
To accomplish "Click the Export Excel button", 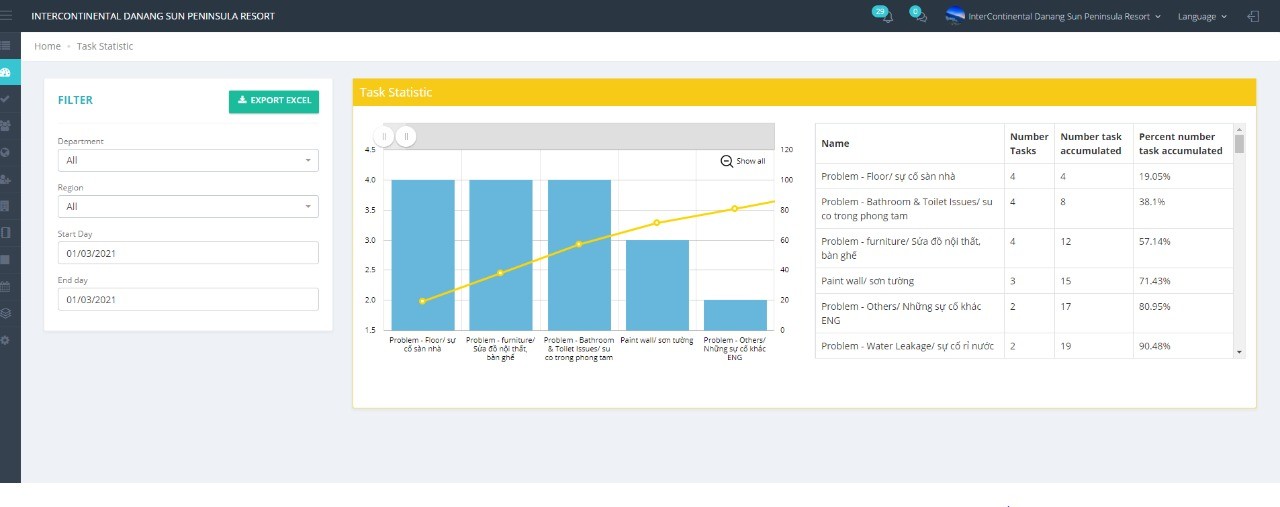I will (x=274, y=101).
